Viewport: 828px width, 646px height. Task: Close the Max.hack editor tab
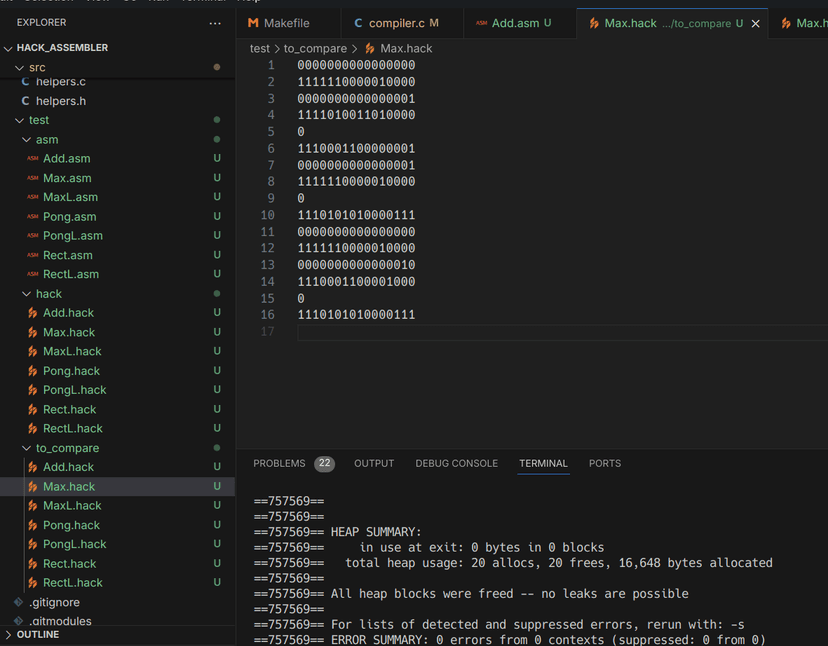point(755,23)
